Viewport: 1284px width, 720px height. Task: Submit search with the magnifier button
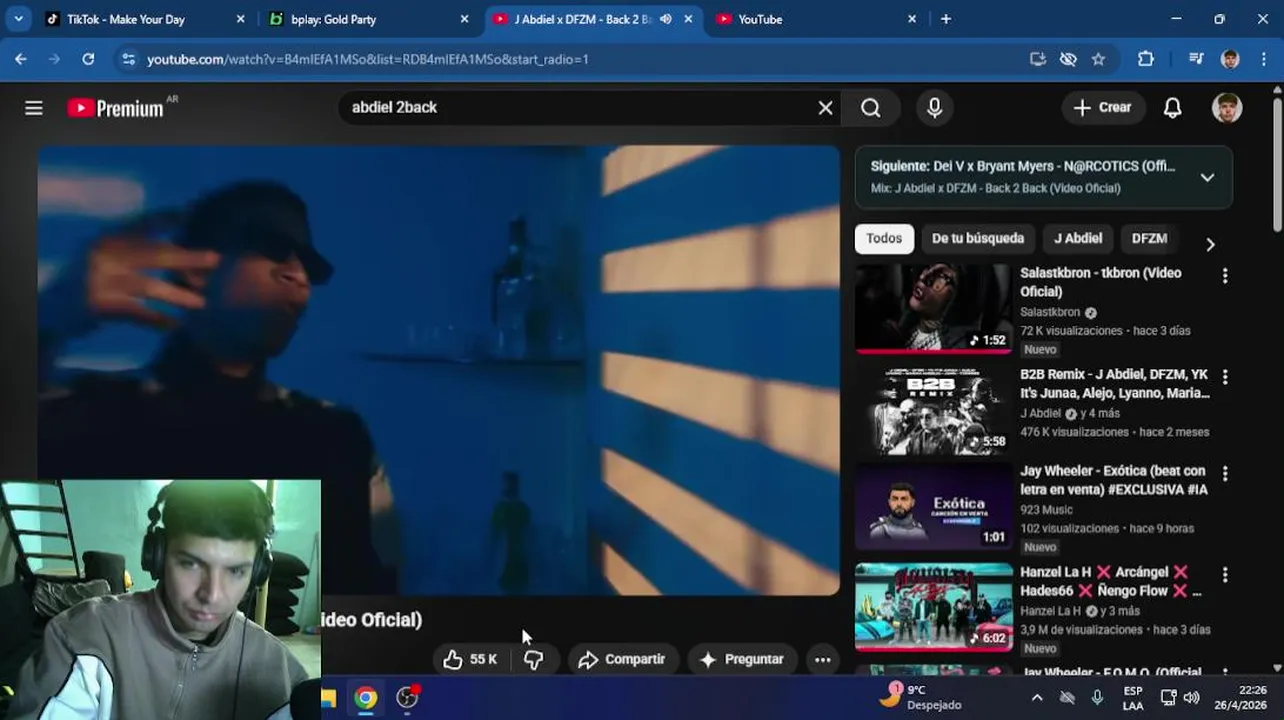click(871, 108)
